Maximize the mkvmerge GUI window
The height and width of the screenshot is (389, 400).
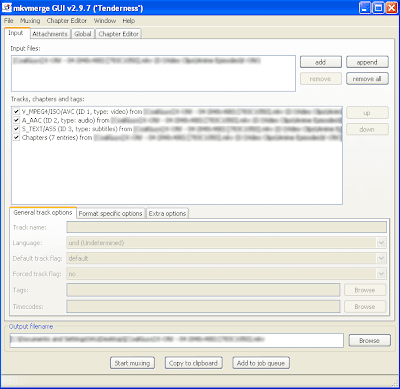click(x=378, y=8)
